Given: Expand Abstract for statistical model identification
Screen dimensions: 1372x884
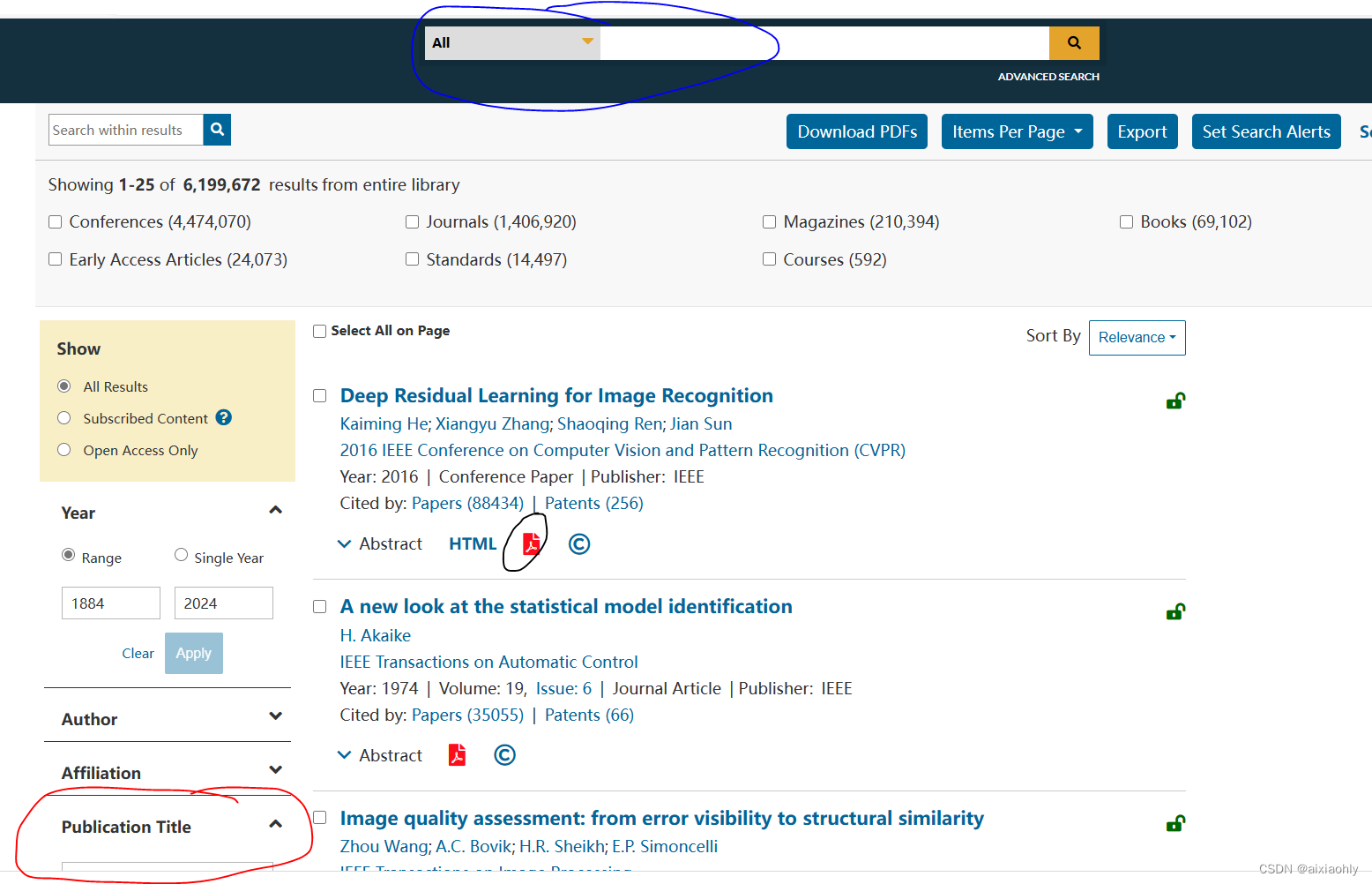Looking at the screenshot, I should pyautogui.click(x=380, y=756).
